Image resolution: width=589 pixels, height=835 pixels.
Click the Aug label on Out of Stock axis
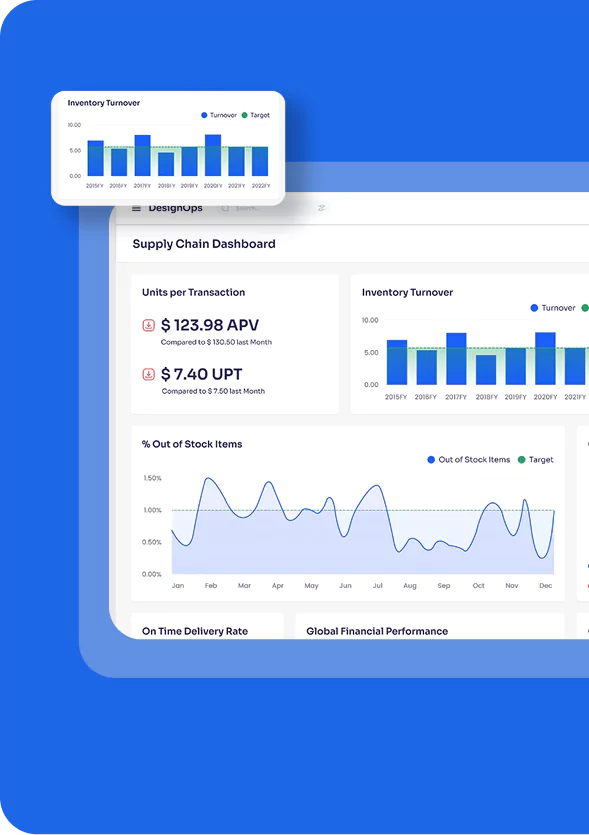click(410, 585)
